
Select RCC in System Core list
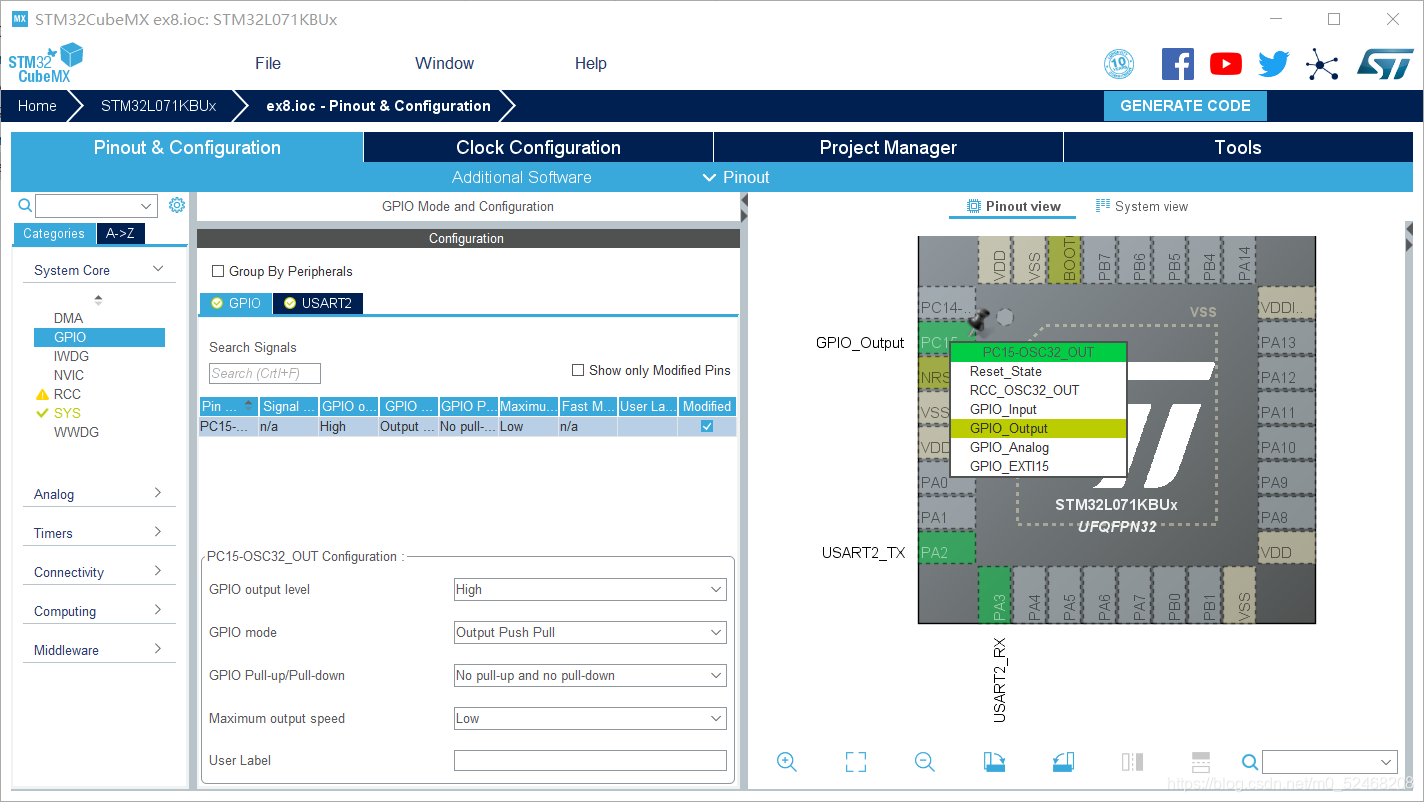67,394
